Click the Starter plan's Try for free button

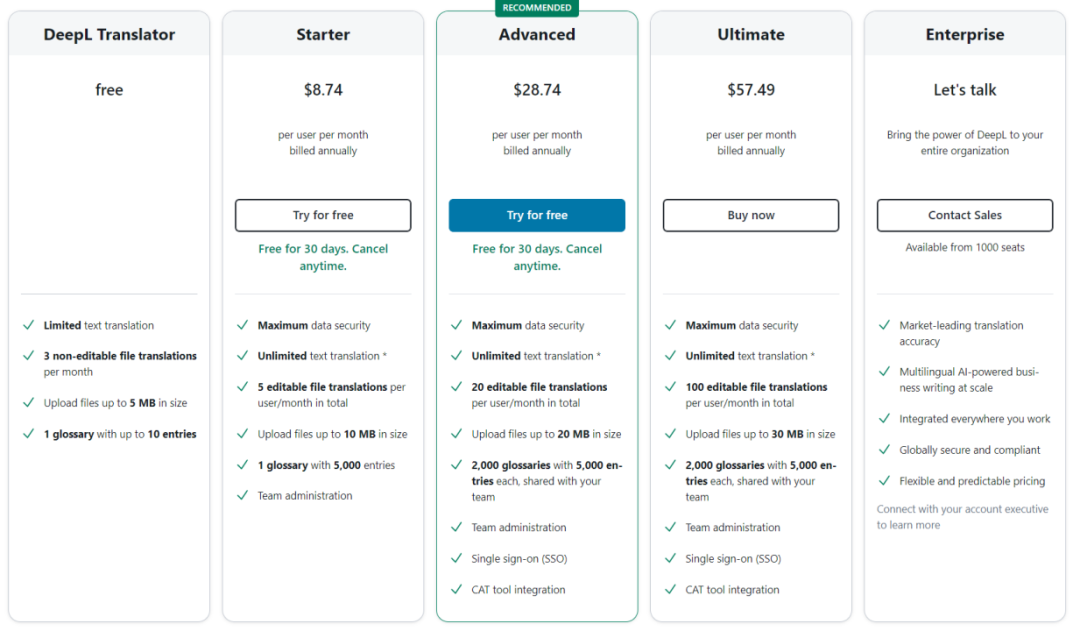pyautogui.click(x=323, y=215)
